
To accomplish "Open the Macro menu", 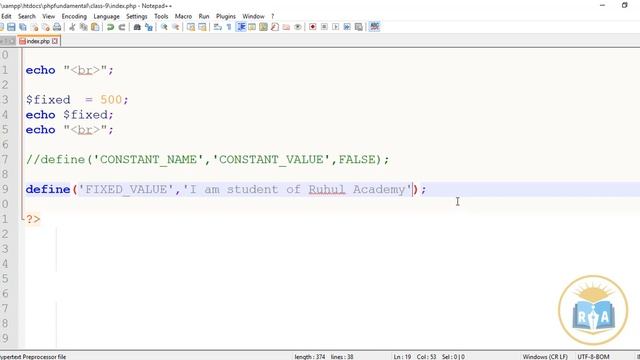I will pos(183,16).
